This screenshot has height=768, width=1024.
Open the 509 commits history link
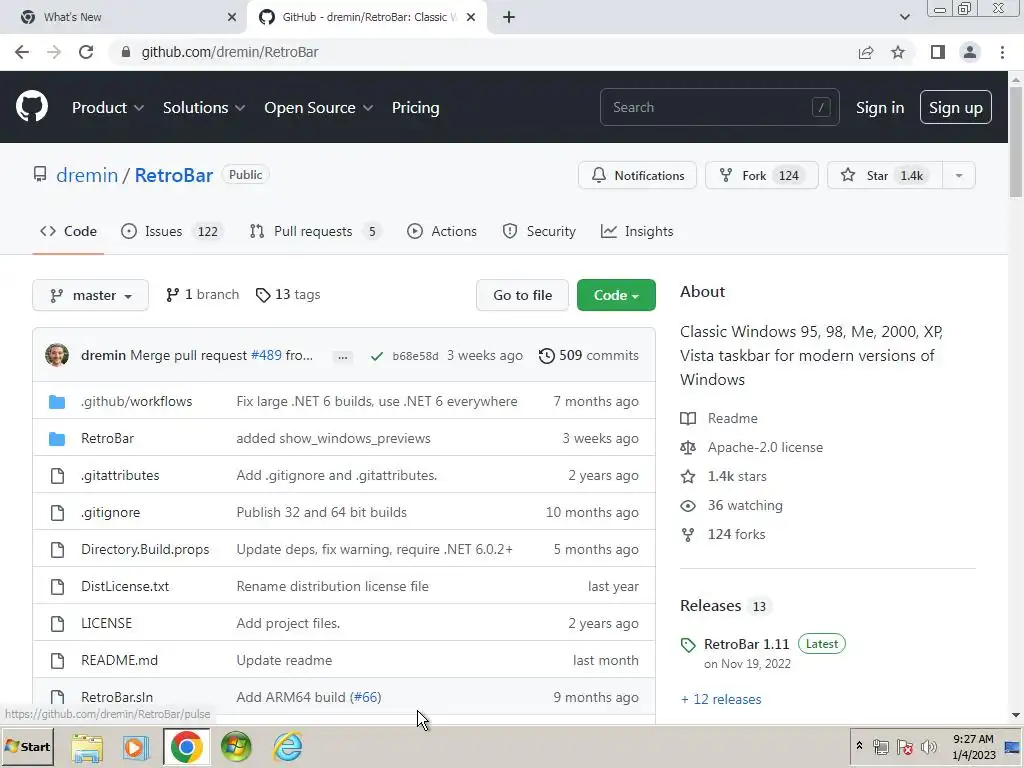tap(588, 356)
